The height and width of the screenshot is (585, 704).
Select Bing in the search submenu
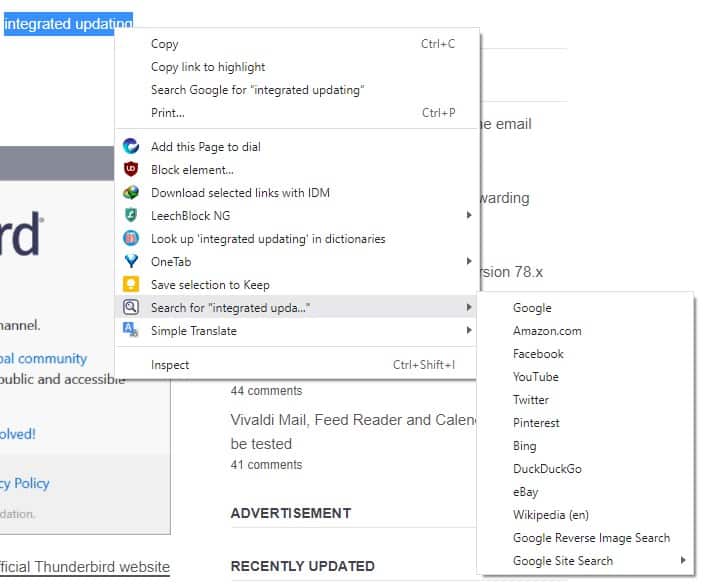click(585, 445)
